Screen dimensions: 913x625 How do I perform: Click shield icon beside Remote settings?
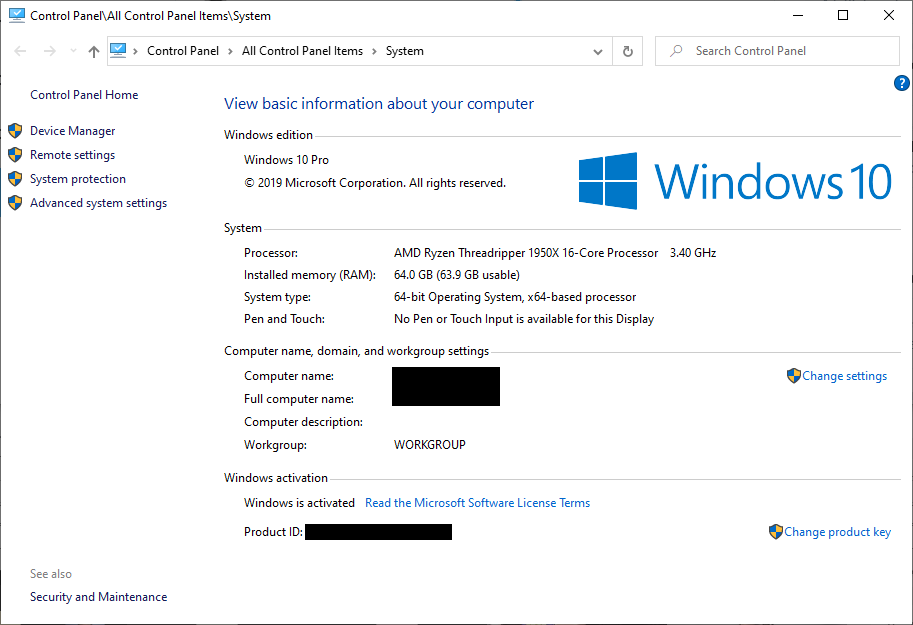coord(15,154)
